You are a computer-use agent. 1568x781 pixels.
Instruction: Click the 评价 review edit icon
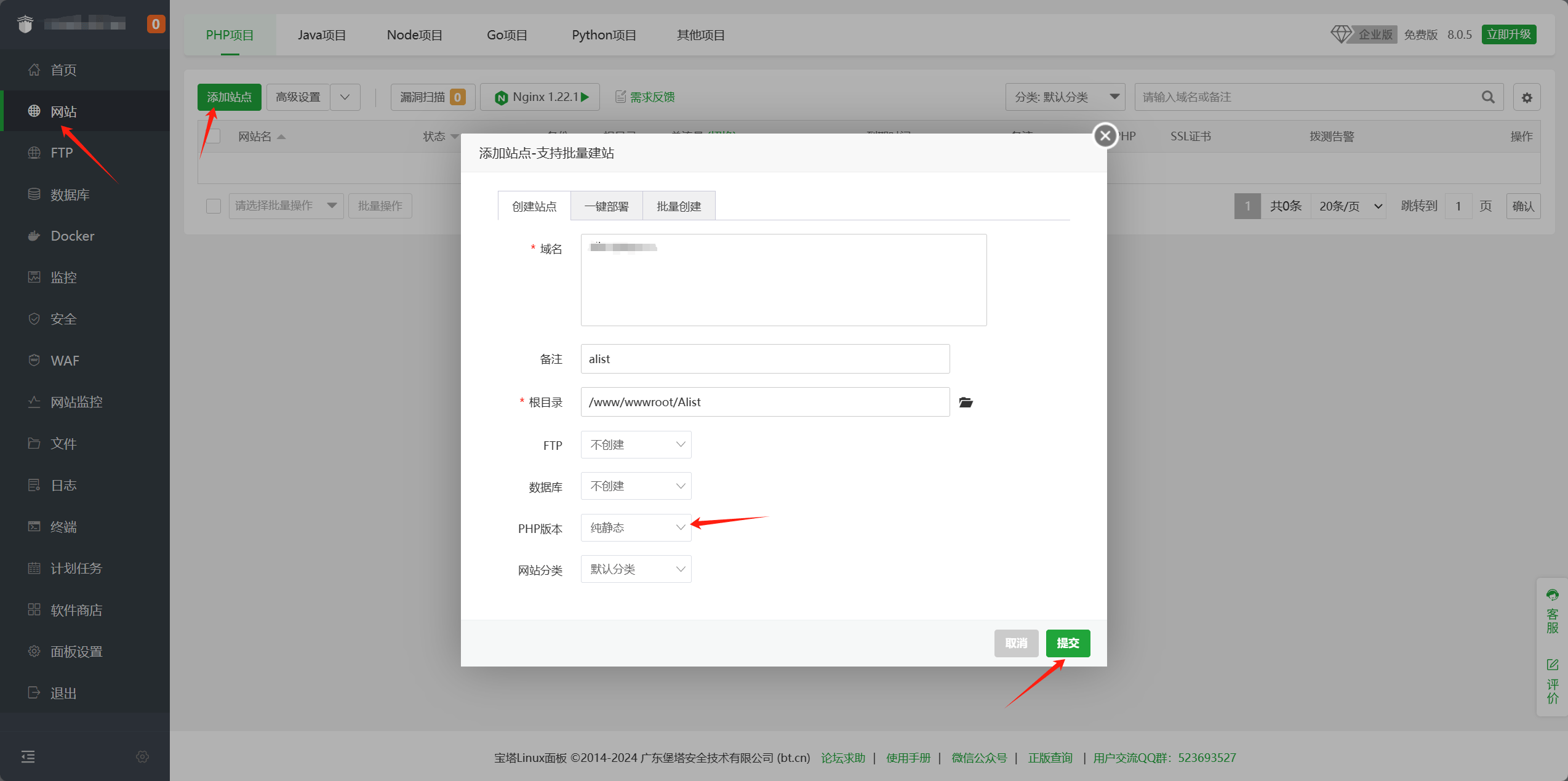[1552, 665]
